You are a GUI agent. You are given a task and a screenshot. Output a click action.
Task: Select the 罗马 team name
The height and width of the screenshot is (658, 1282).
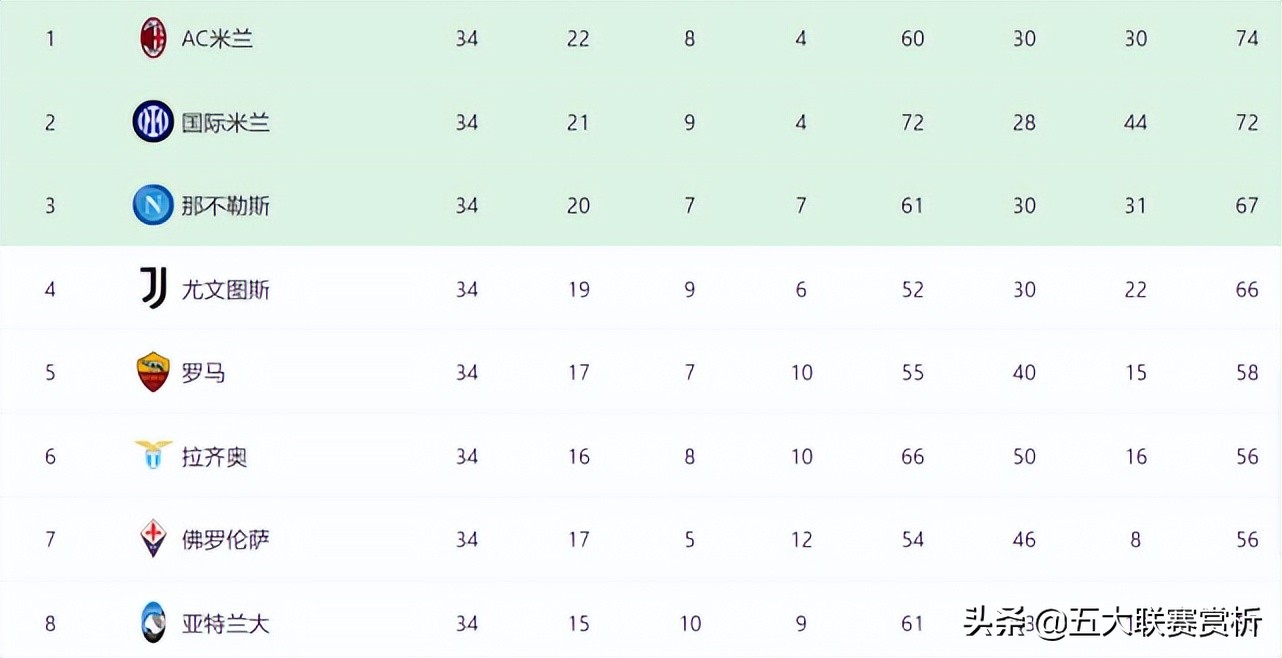pos(203,373)
